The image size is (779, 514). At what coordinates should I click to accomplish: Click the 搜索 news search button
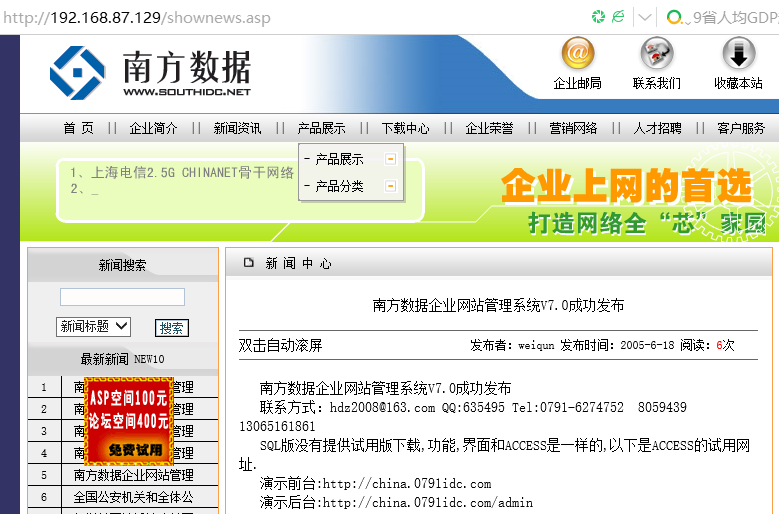coord(171,328)
